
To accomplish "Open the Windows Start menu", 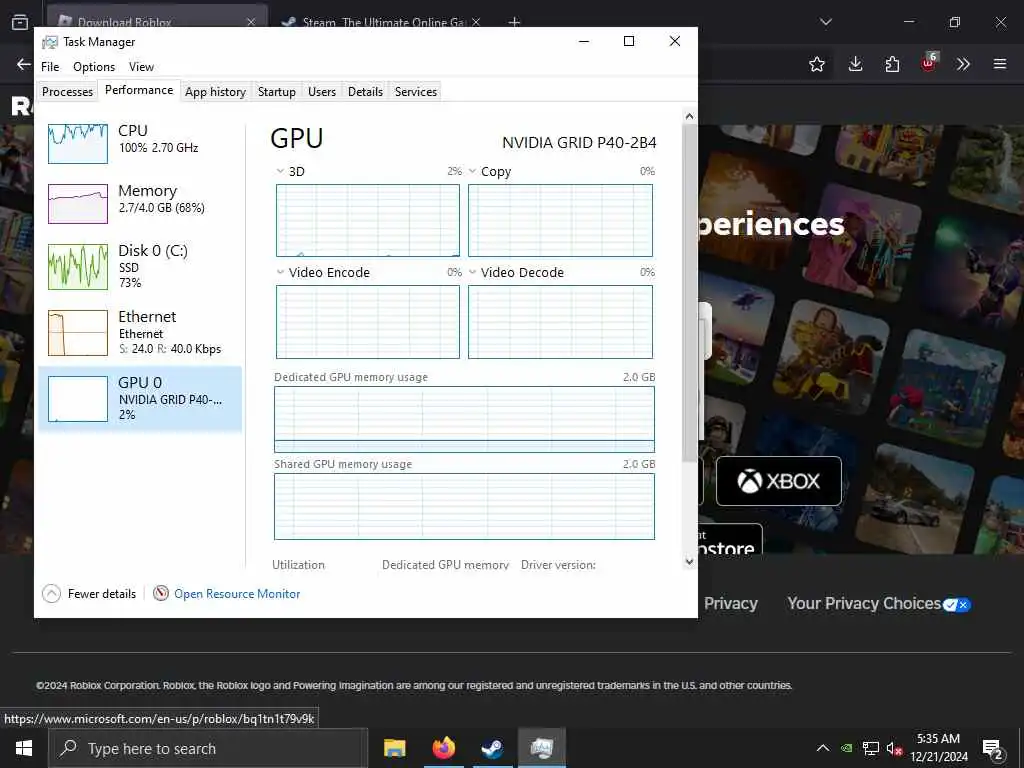I will (24, 748).
